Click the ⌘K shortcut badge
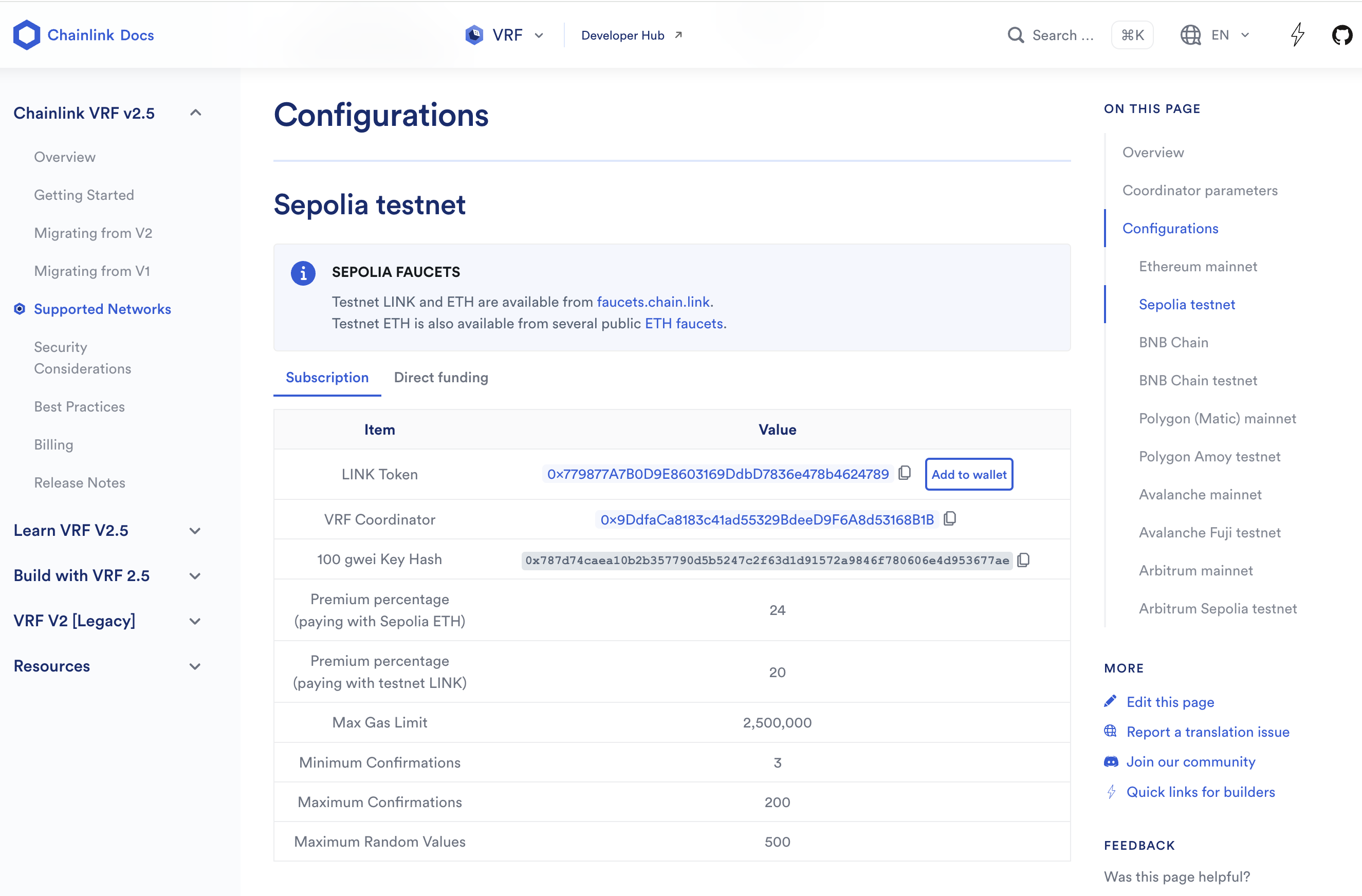 [1132, 35]
